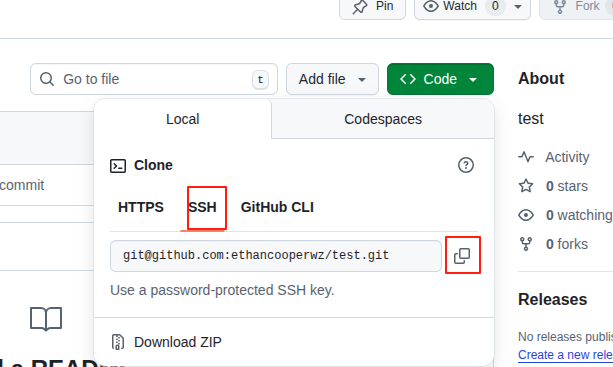Image resolution: width=613 pixels, height=367 pixels.
Task: Click the t shortcut key hint
Action: [x=260, y=80]
